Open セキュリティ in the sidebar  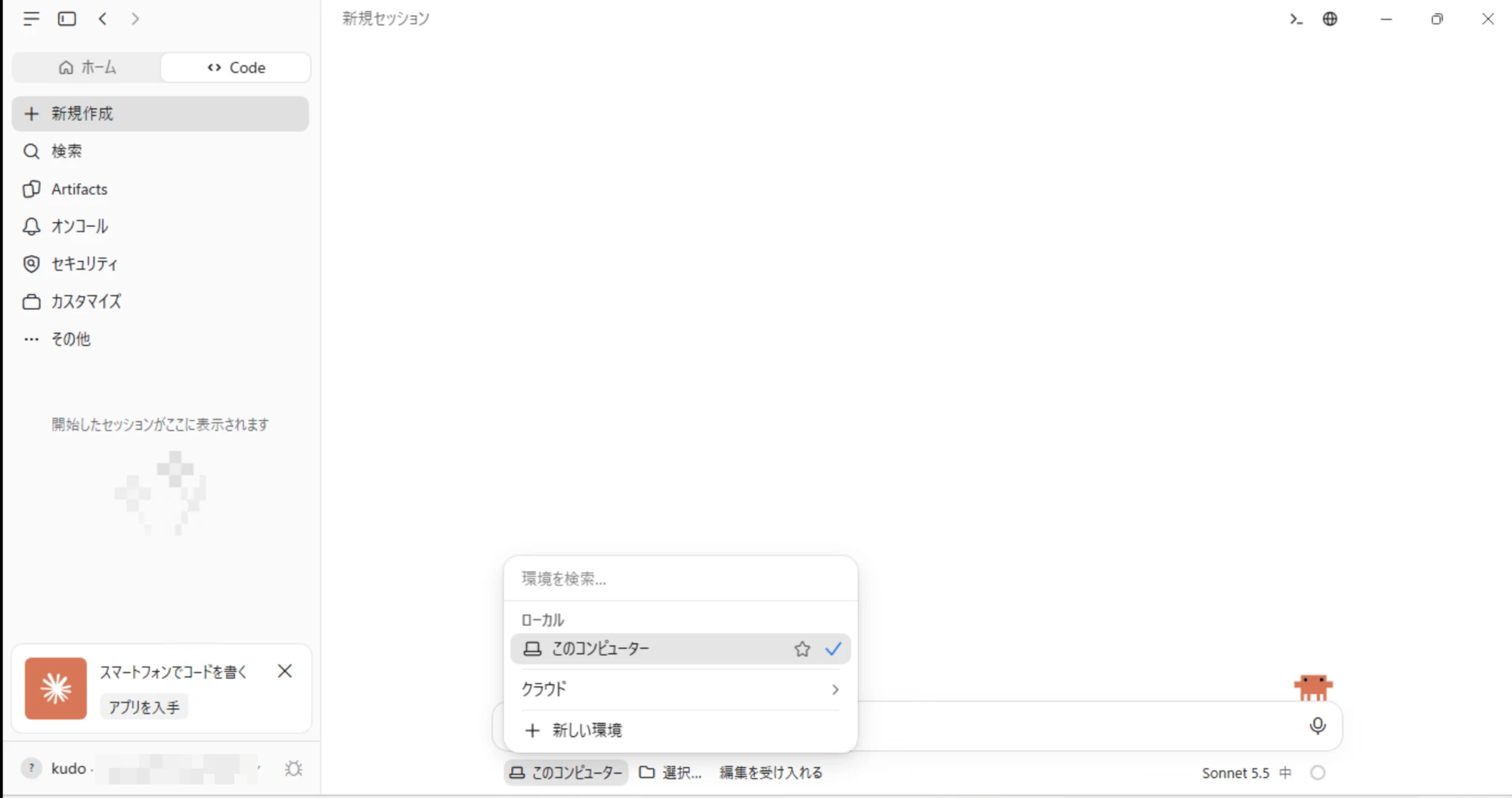160,264
